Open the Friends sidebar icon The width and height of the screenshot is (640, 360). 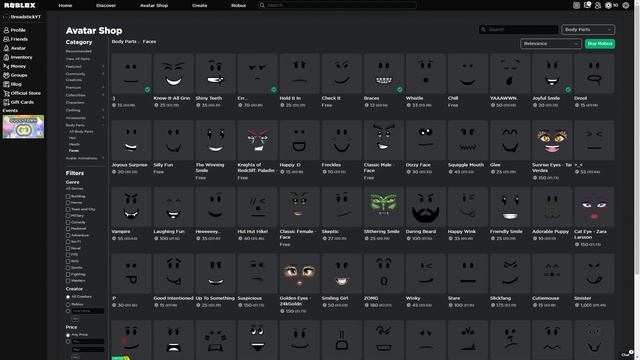tap(6, 39)
